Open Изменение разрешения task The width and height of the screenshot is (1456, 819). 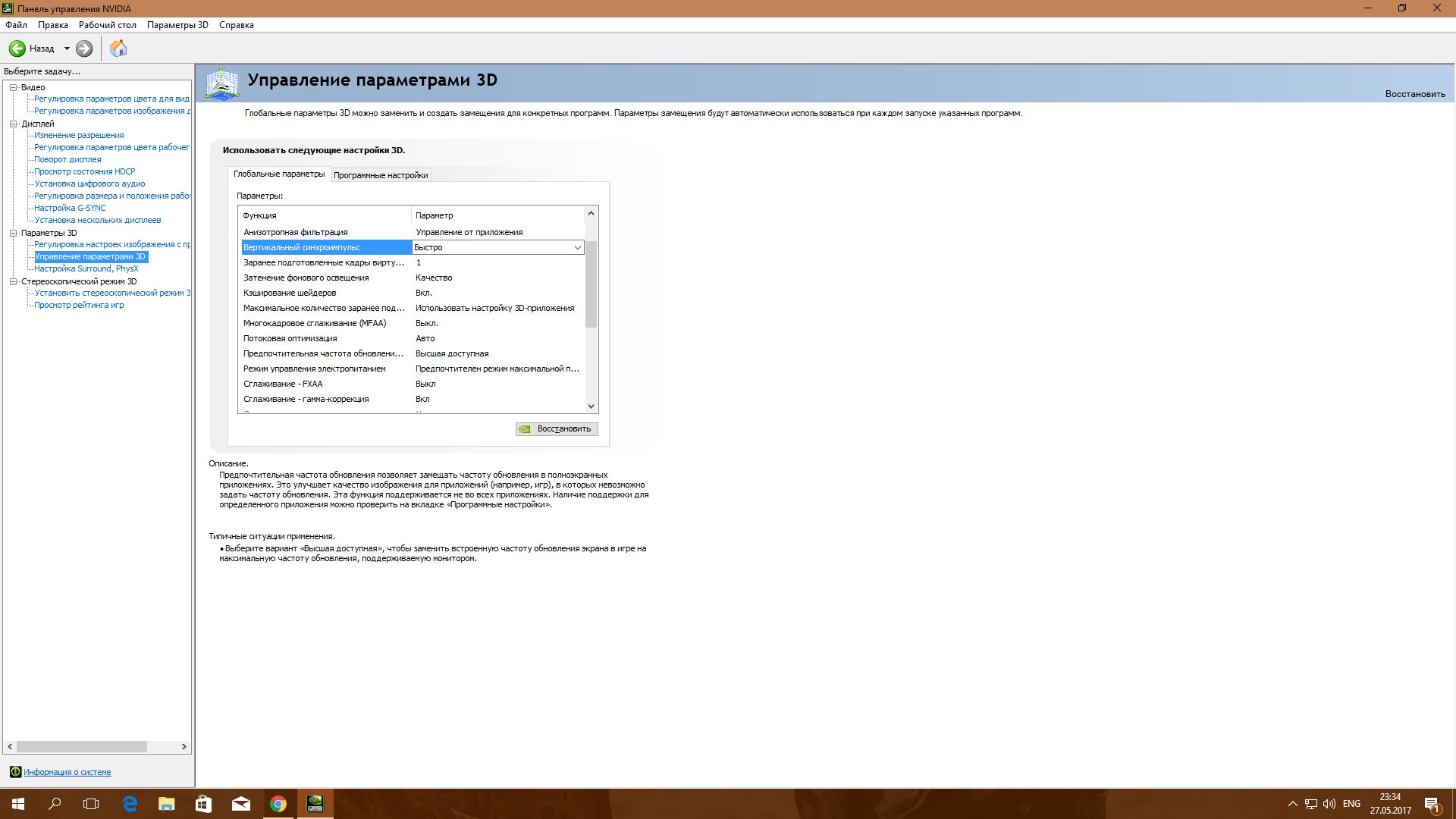coord(79,135)
